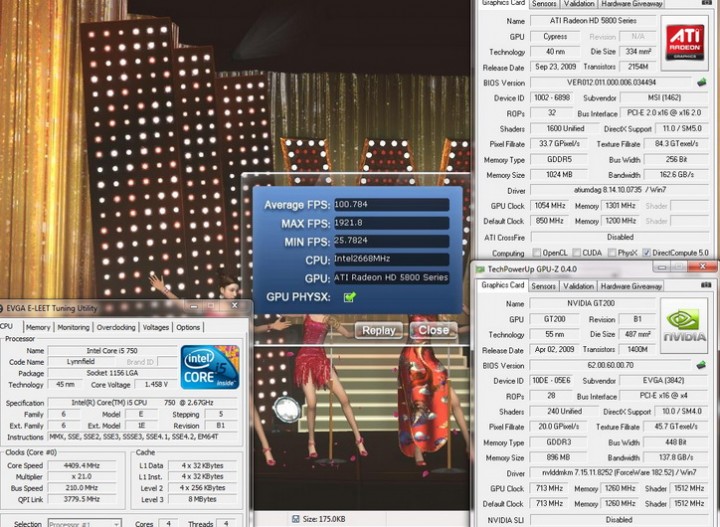
Task: Click the Level 3 cache 8 MBytes field
Action: (x=202, y=499)
